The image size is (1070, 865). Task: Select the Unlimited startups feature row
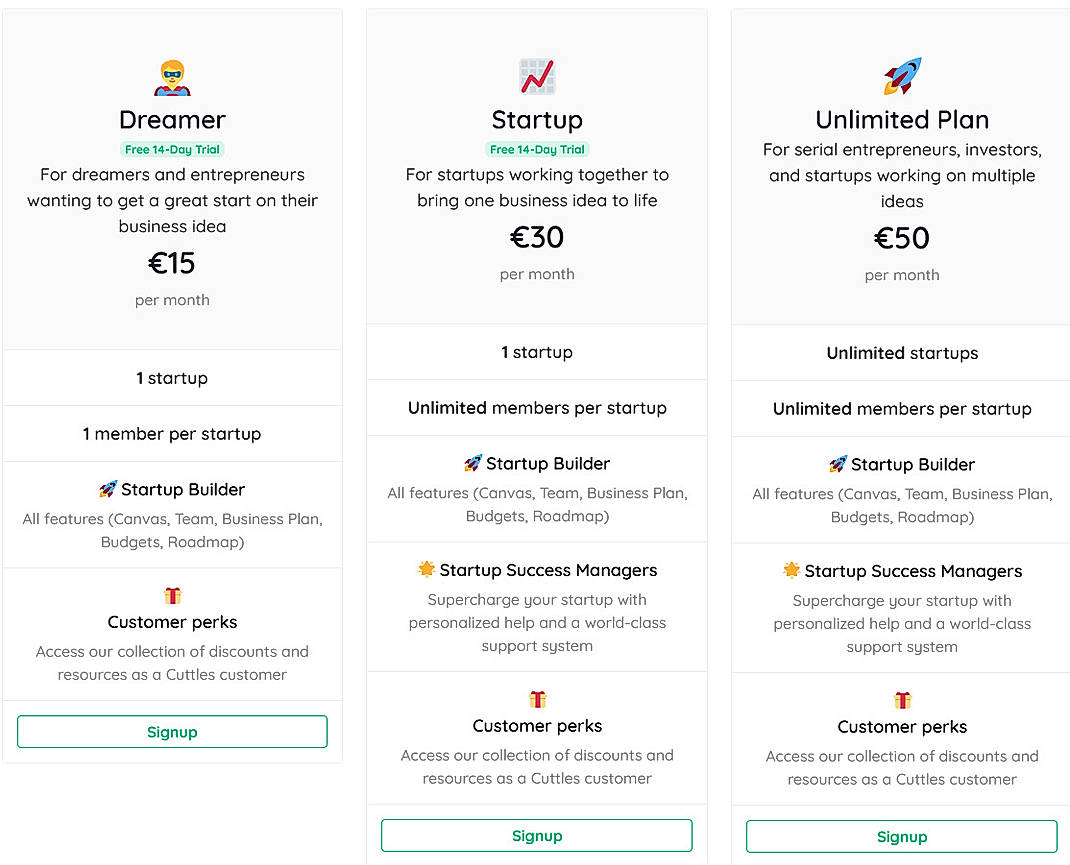coord(902,352)
